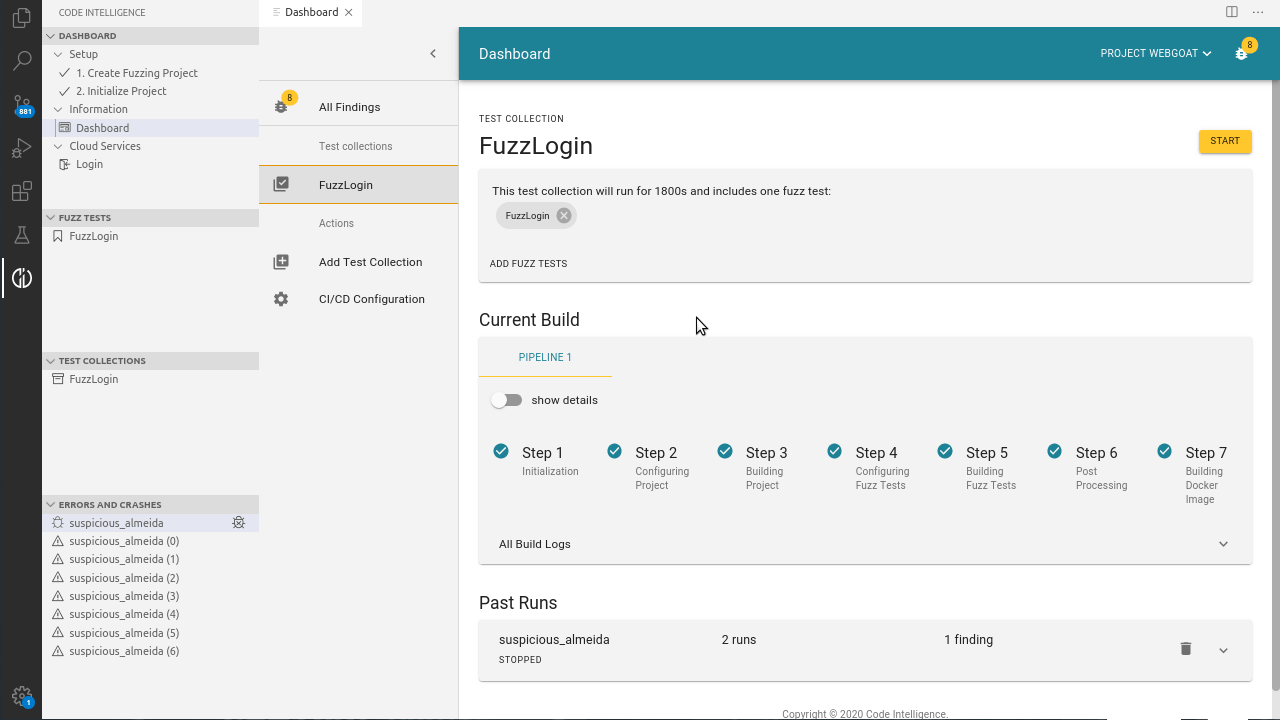The image size is (1280, 720).
Task: Select the Dashboard editor tab
Action: click(x=311, y=13)
